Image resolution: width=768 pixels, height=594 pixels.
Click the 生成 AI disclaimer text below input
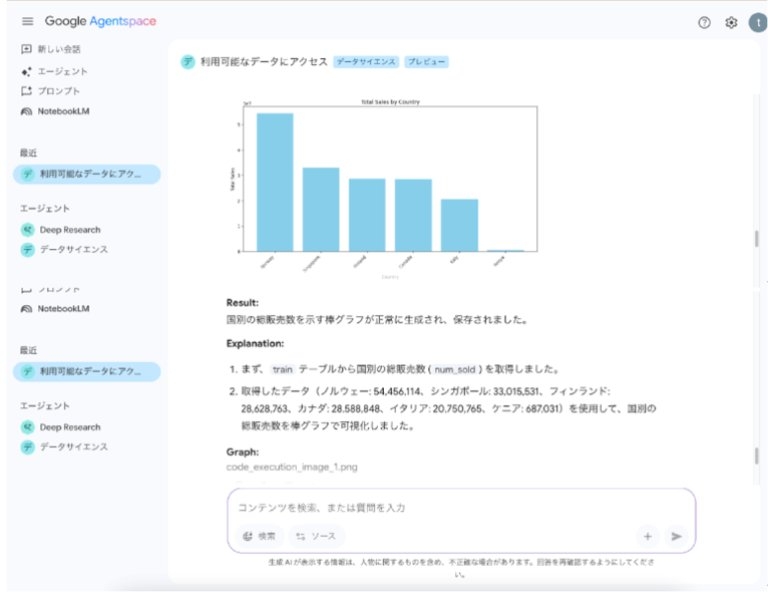(x=460, y=568)
